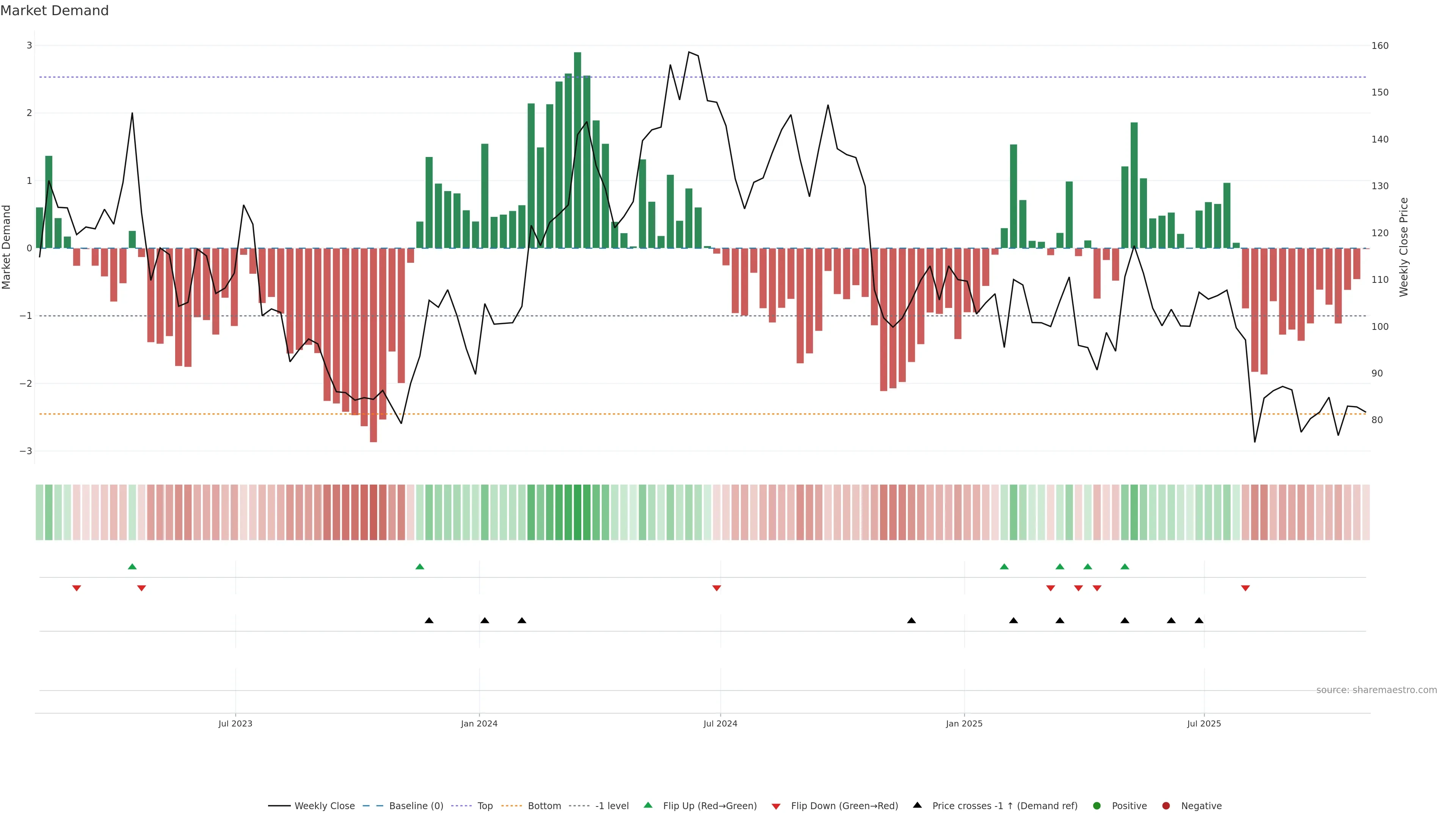The image size is (1456, 819).
Task: Click the first black price-cross triangle
Action: 429,621
